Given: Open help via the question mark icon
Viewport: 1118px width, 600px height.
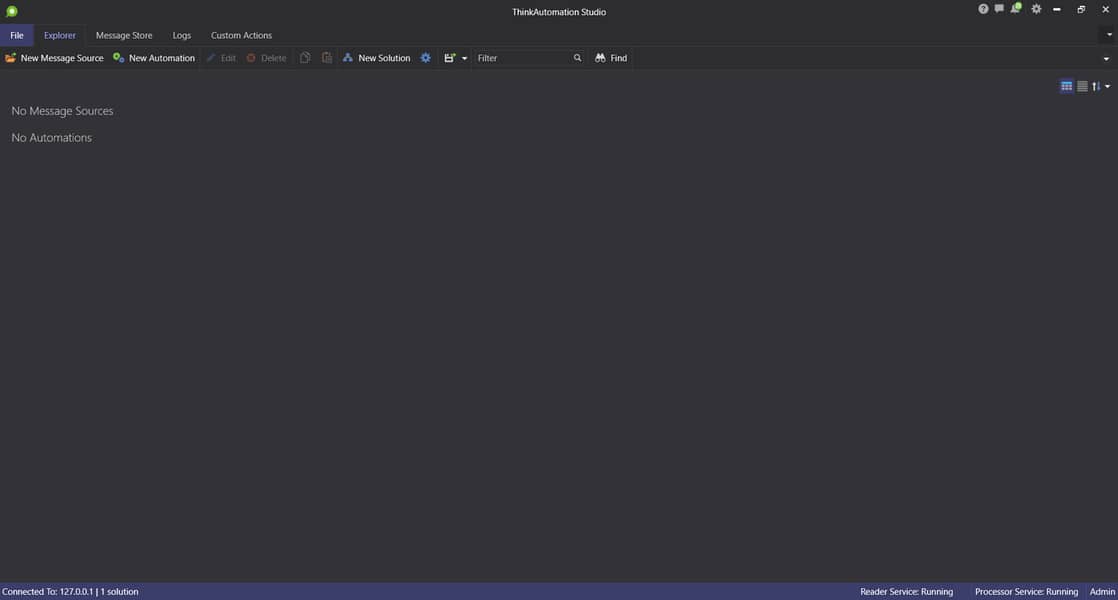Looking at the screenshot, I should point(983,9).
